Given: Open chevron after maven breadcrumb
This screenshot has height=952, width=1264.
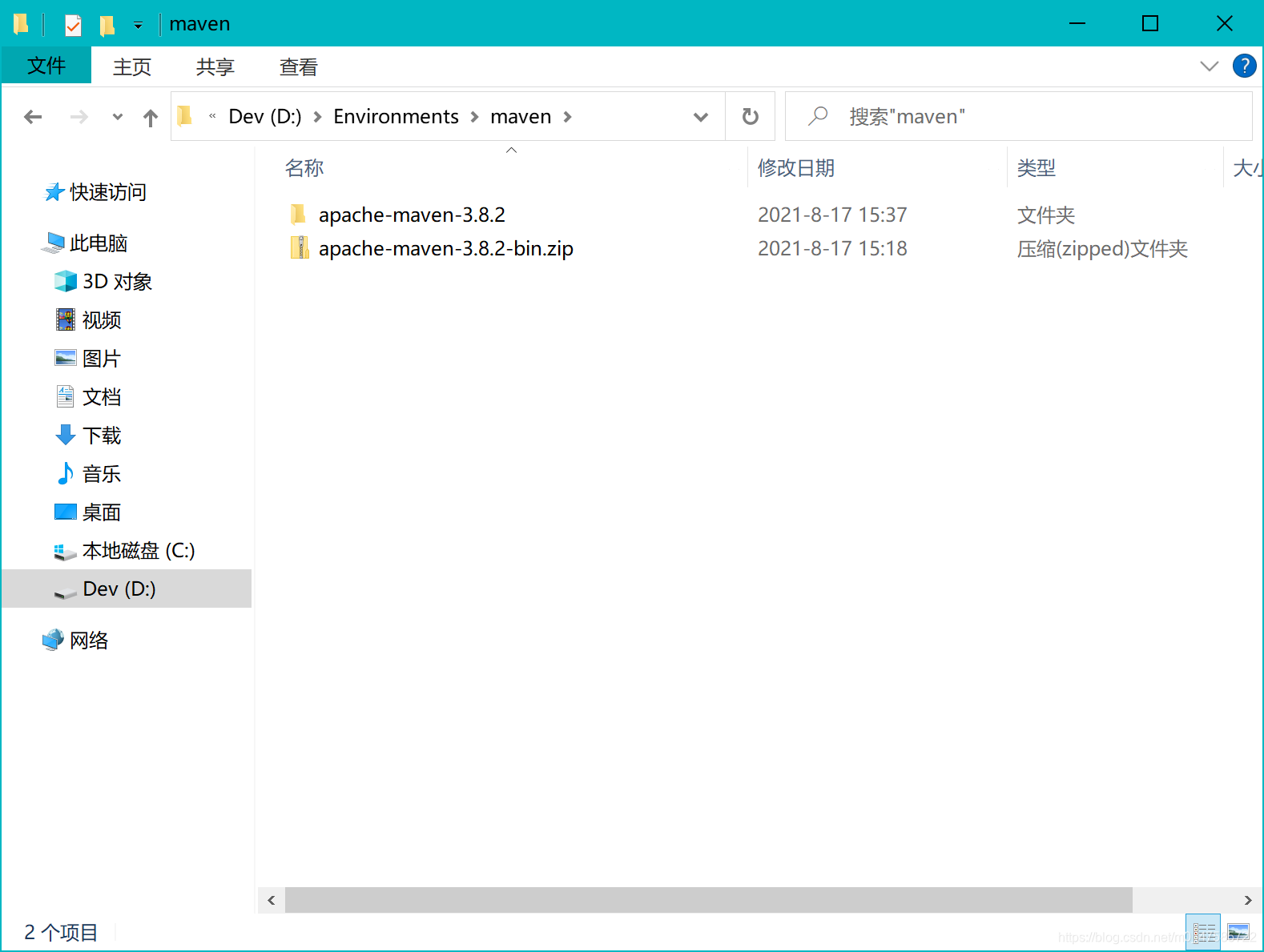Looking at the screenshot, I should click(567, 117).
